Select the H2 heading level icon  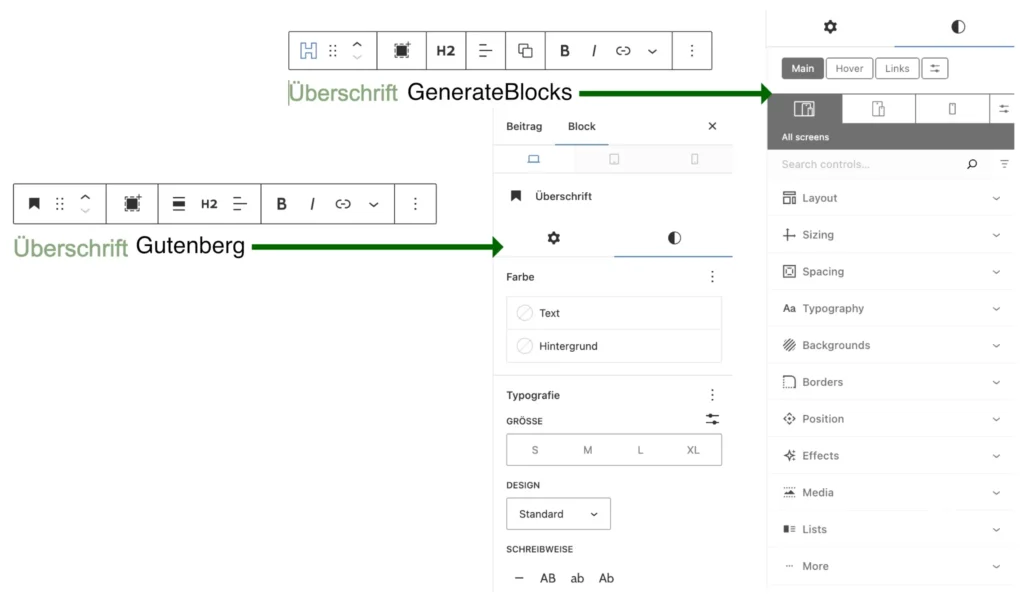(x=446, y=50)
